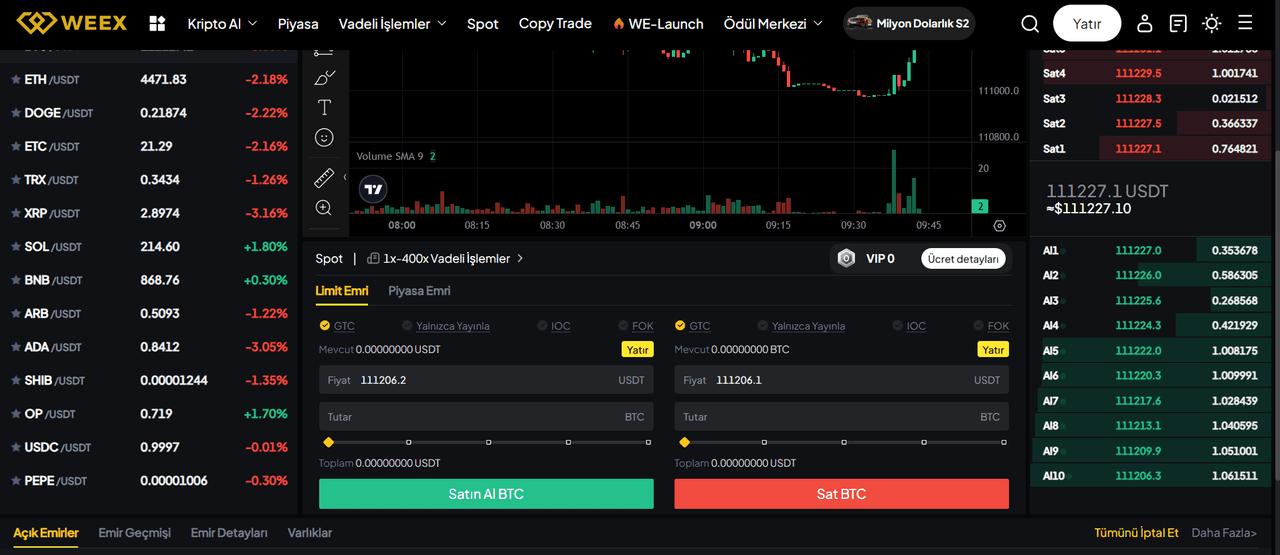Click the search magnifier icon in header
This screenshot has width=1280, height=555.
[x=1030, y=23]
